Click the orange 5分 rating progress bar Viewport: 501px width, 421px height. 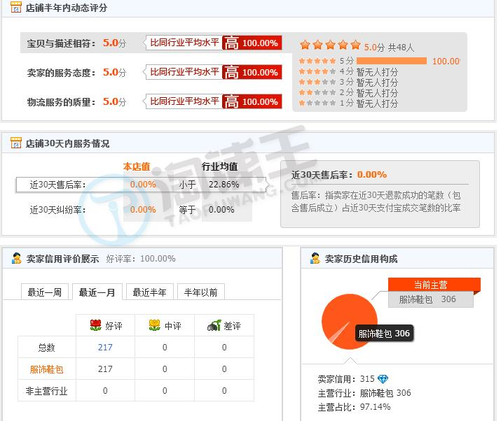[392, 61]
